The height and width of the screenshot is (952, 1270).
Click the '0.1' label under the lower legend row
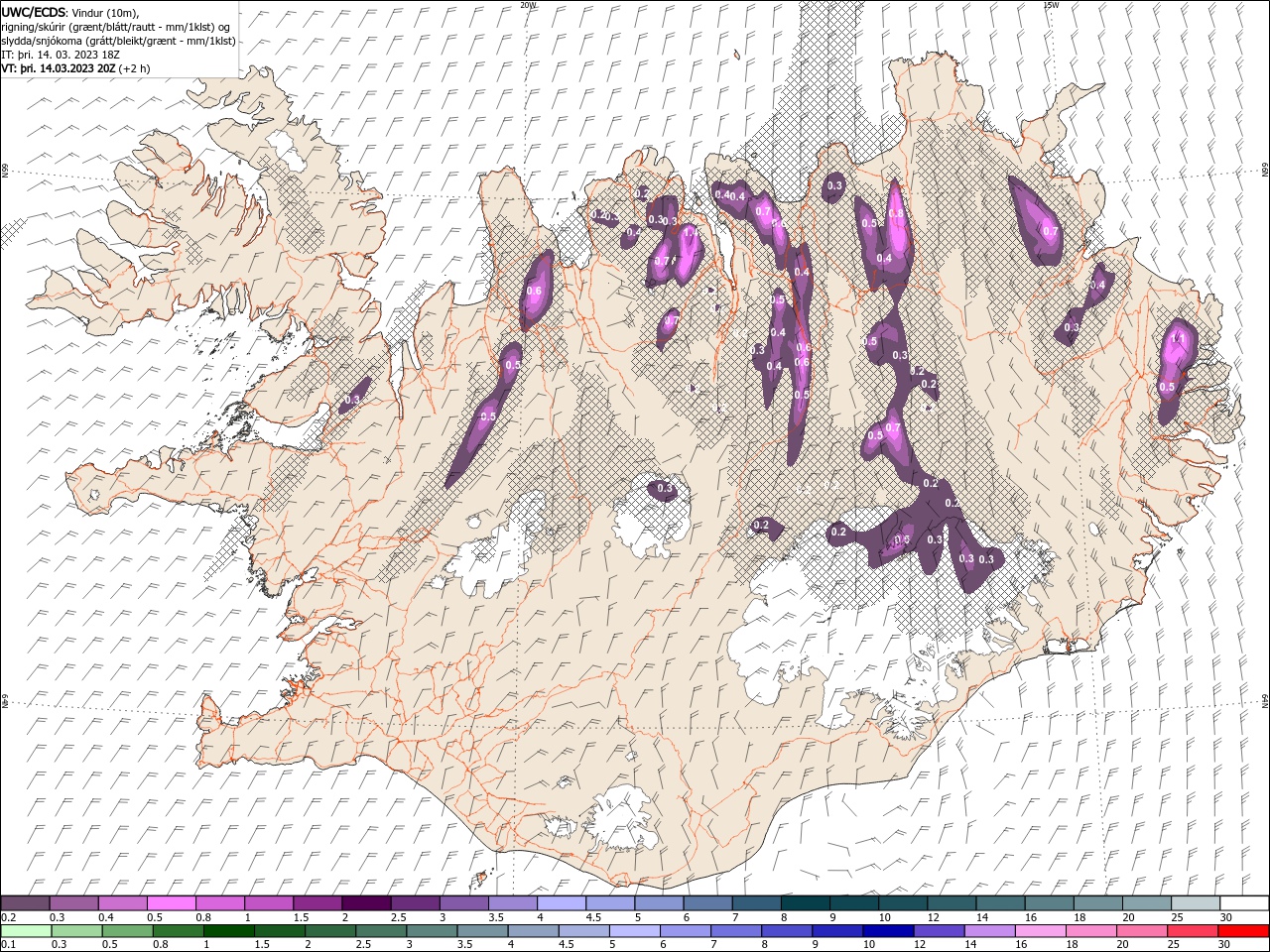click(9, 945)
